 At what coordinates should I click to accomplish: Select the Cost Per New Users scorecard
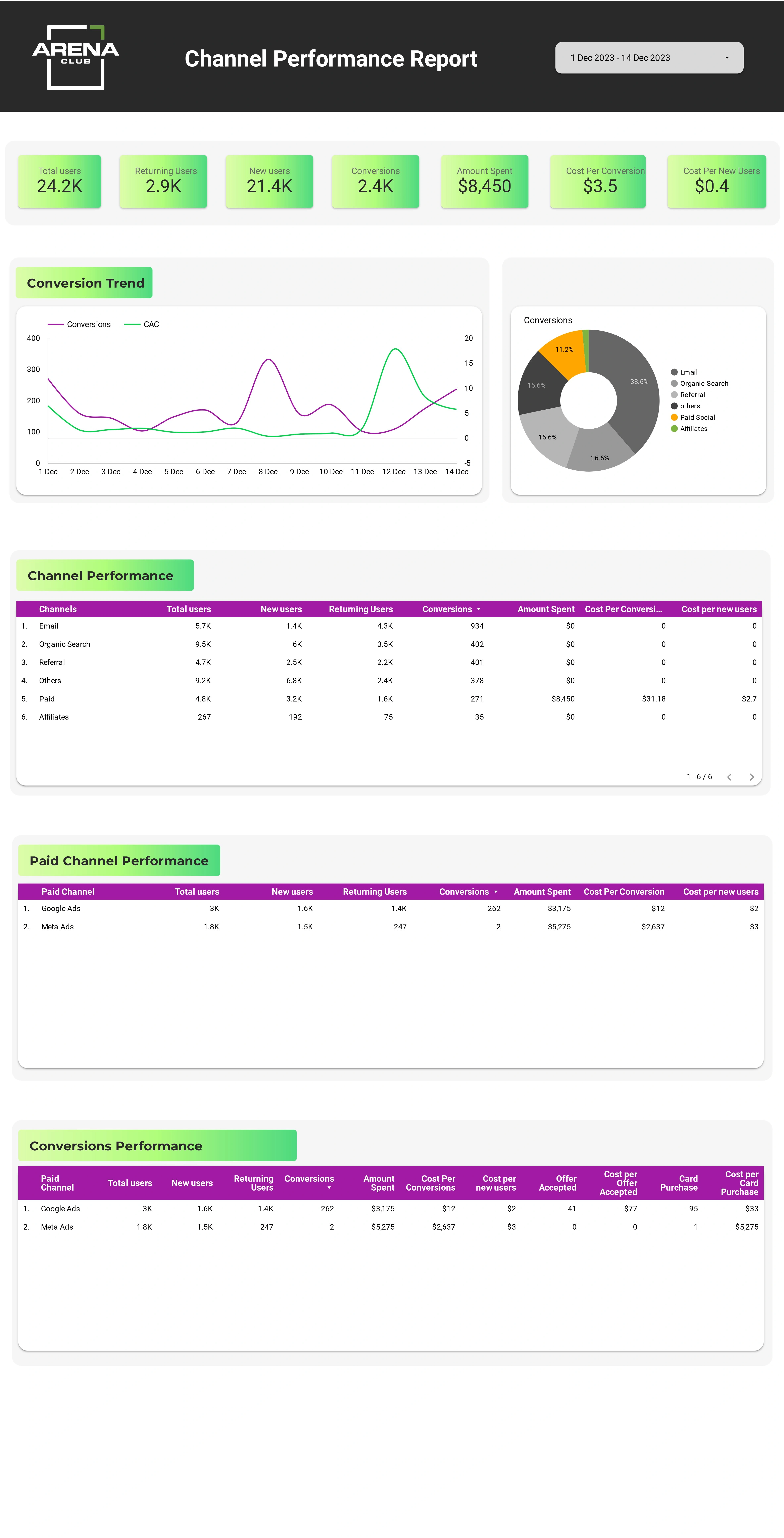pos(717,181)
